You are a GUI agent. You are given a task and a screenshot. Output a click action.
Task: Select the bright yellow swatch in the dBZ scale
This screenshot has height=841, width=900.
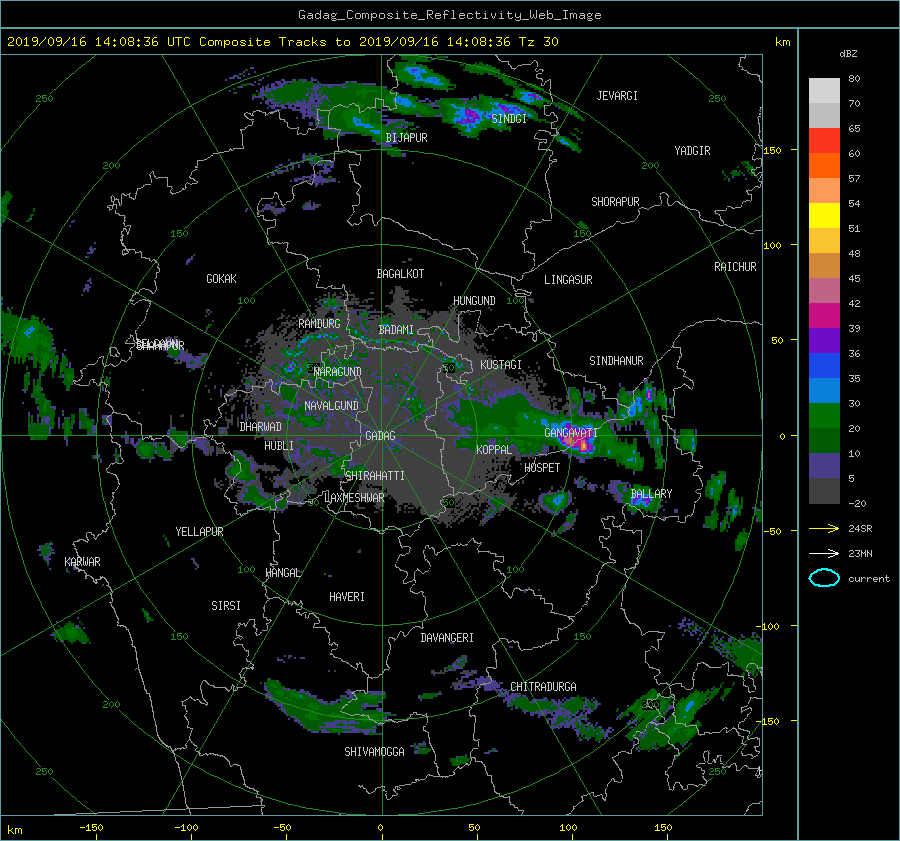click(x=824, y=215)
